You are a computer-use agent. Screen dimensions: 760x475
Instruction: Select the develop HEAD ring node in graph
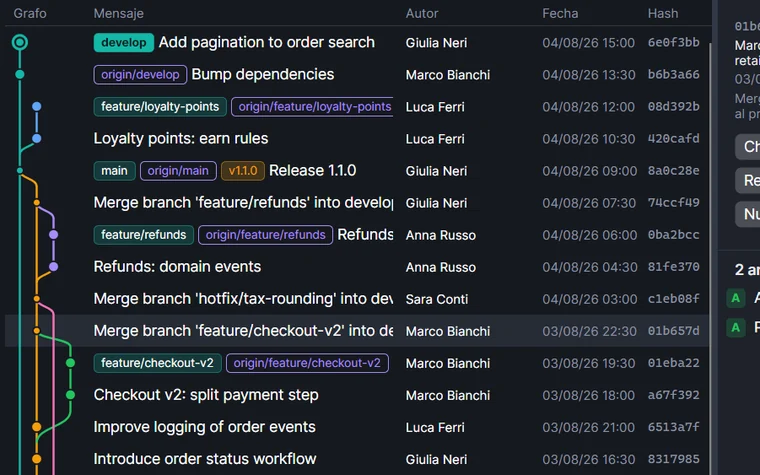(x=20, y=43)
